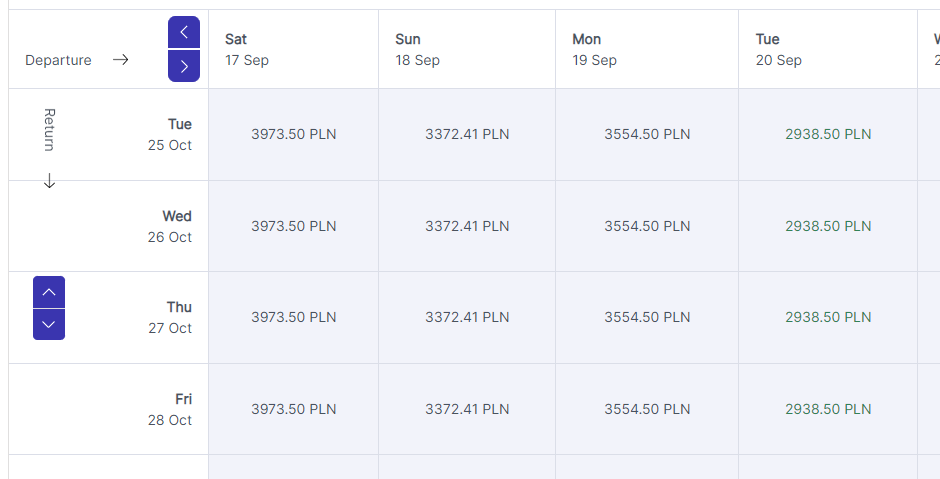Image resolution: width=940 pixels, height=479 pixels.
Task: Click the Sat 17 Sep column header
Action: [294, 49]
